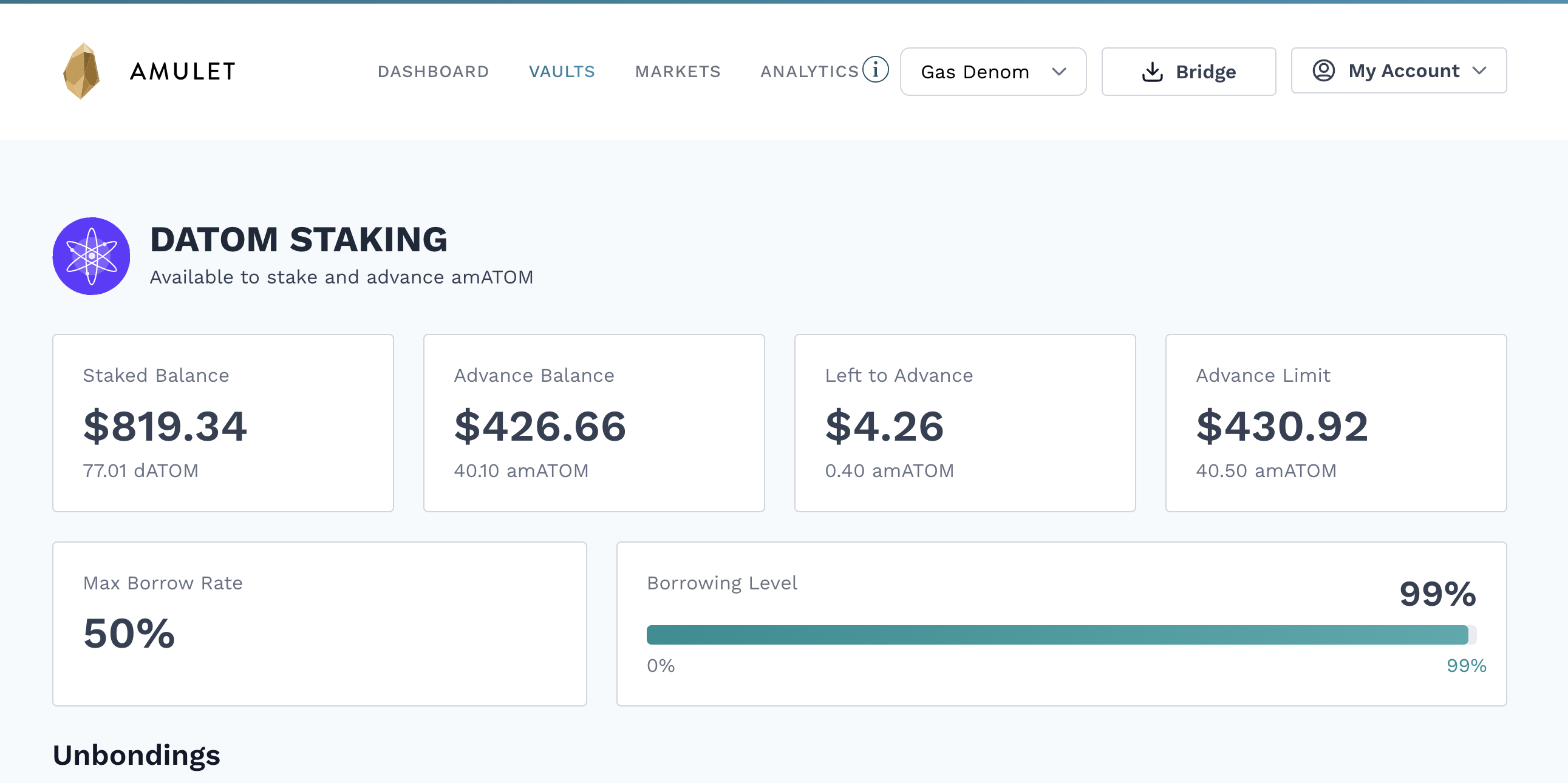1568x783 pixels.
Task: Select the Advance Balance card
Action: 593,423
